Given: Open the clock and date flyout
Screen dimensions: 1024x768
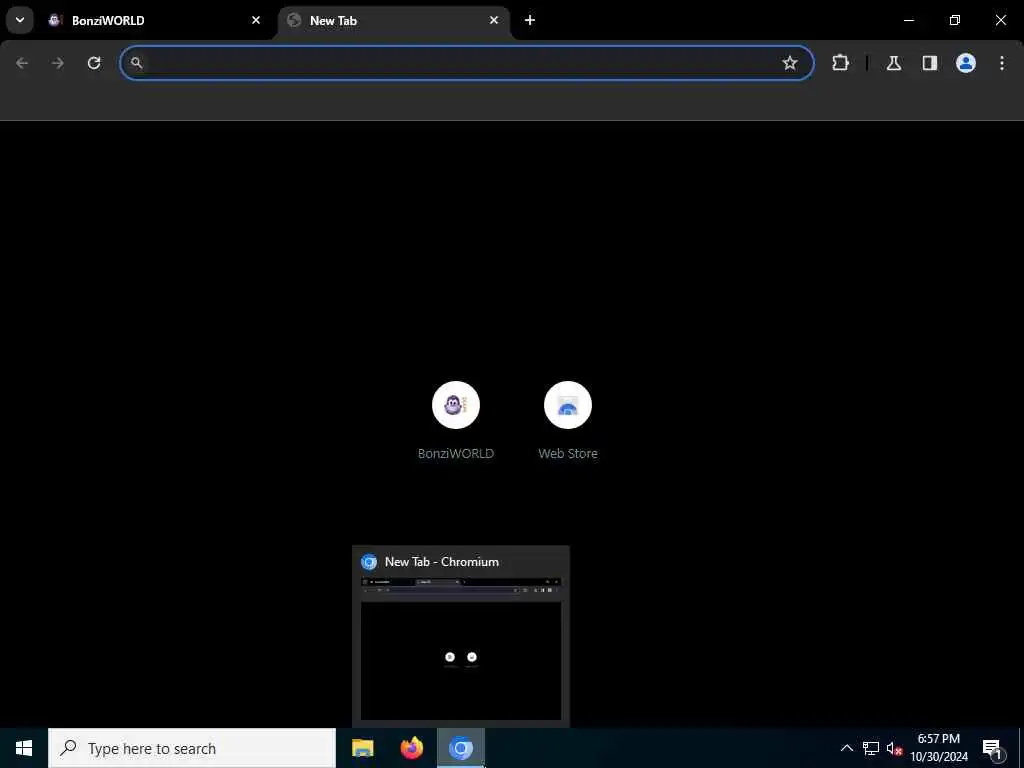Looking at the screenshot, I should 939,748.
